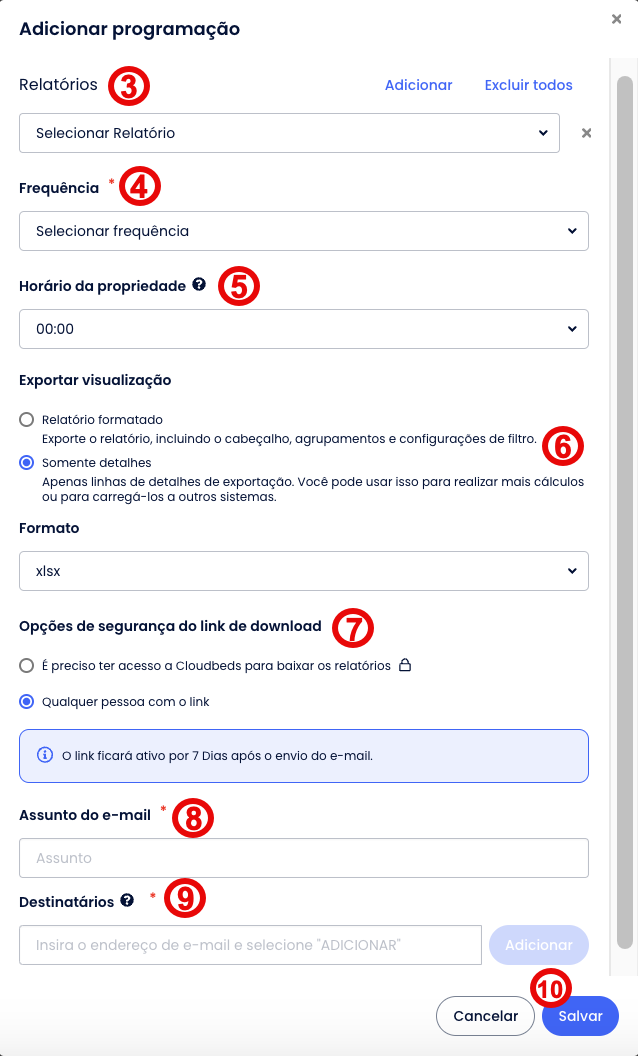Open the Selecionar Relatório dropdown
Viewport: 638px width, 1056px height.
289,133
